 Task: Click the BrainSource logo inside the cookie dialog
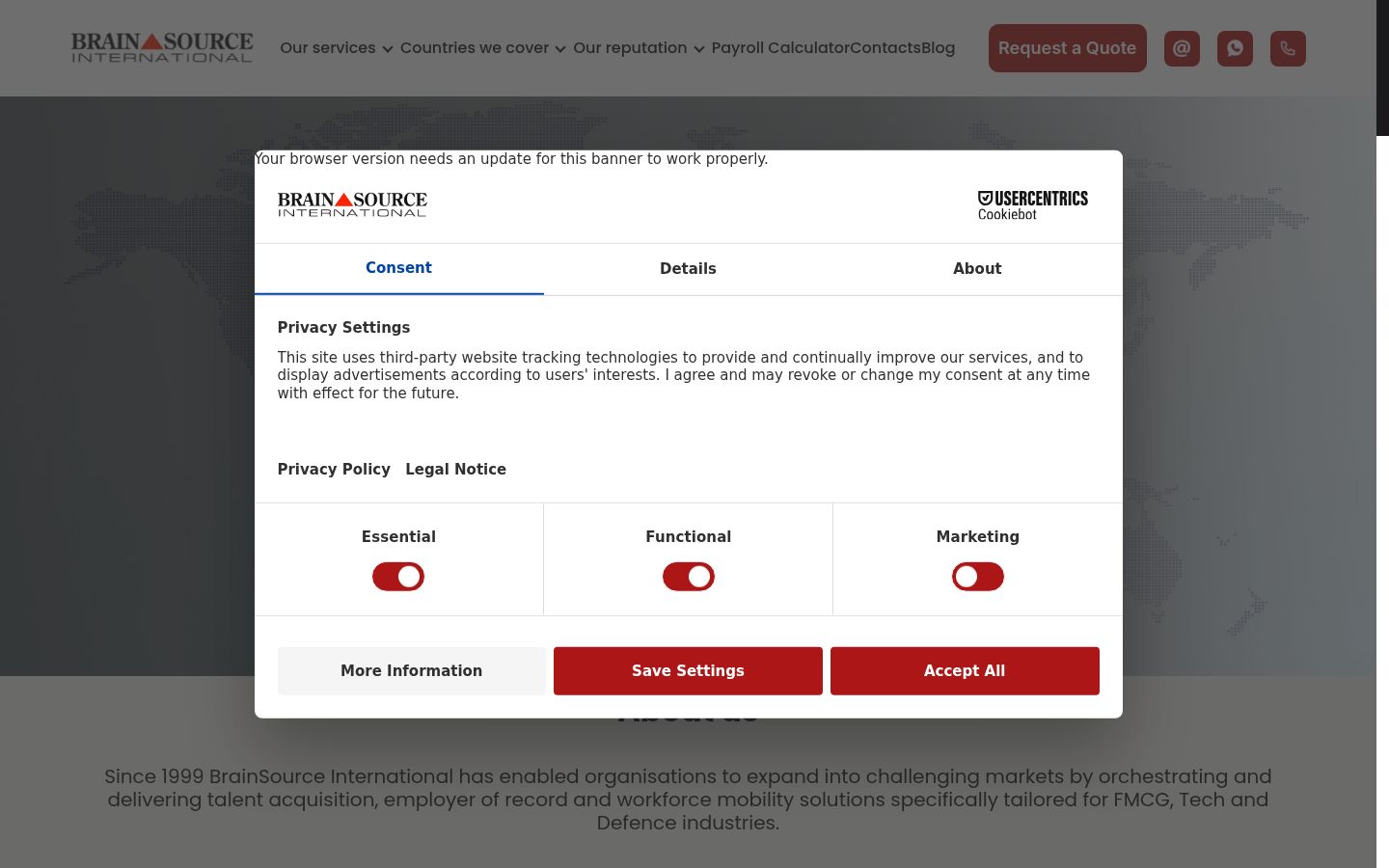pos(352,204)
